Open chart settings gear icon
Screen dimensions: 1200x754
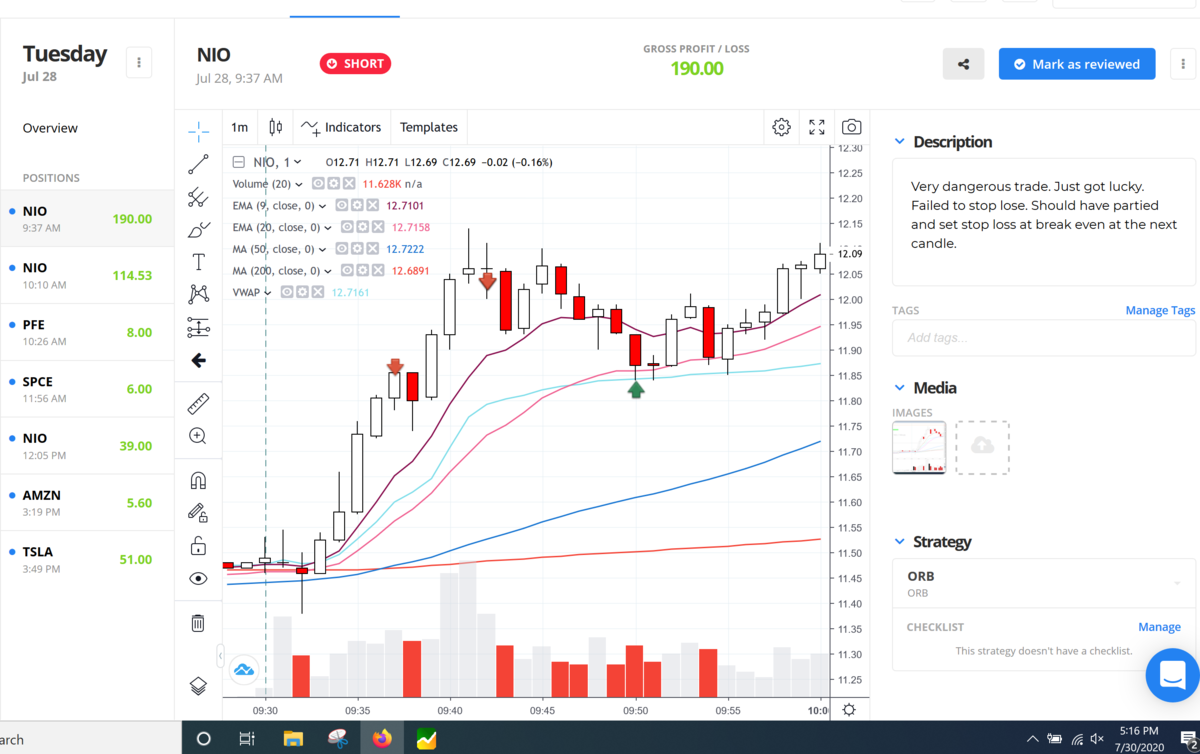click(782, 127)
